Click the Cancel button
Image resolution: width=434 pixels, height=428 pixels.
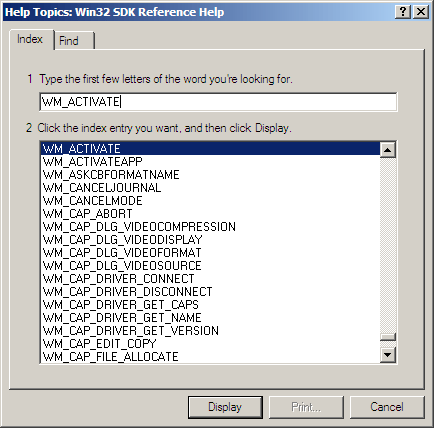coord(387,407)
